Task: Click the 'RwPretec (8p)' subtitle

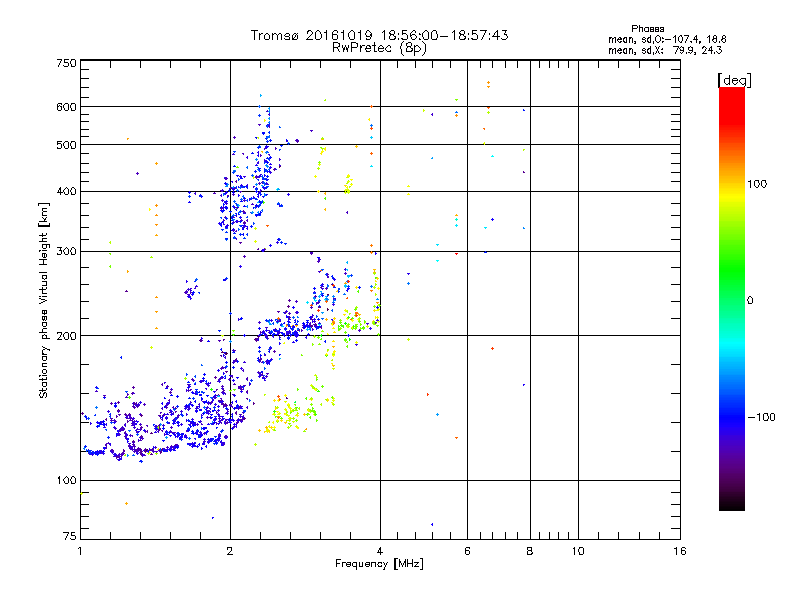Action: tap(379, 48)
